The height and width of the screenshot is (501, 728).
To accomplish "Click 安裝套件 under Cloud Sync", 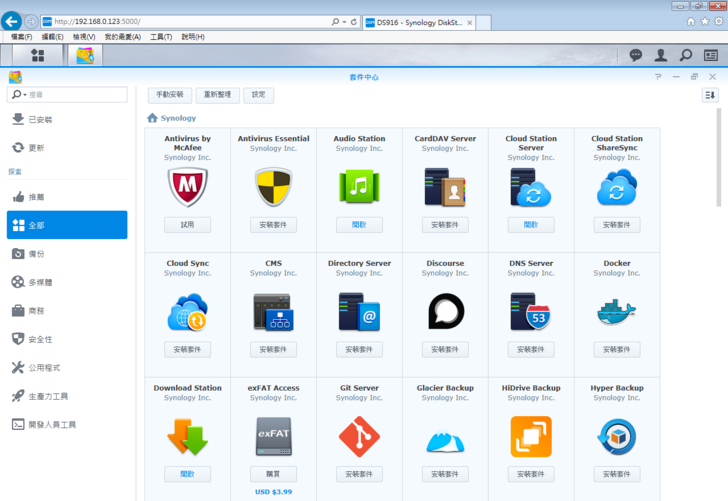I will 187,350.
